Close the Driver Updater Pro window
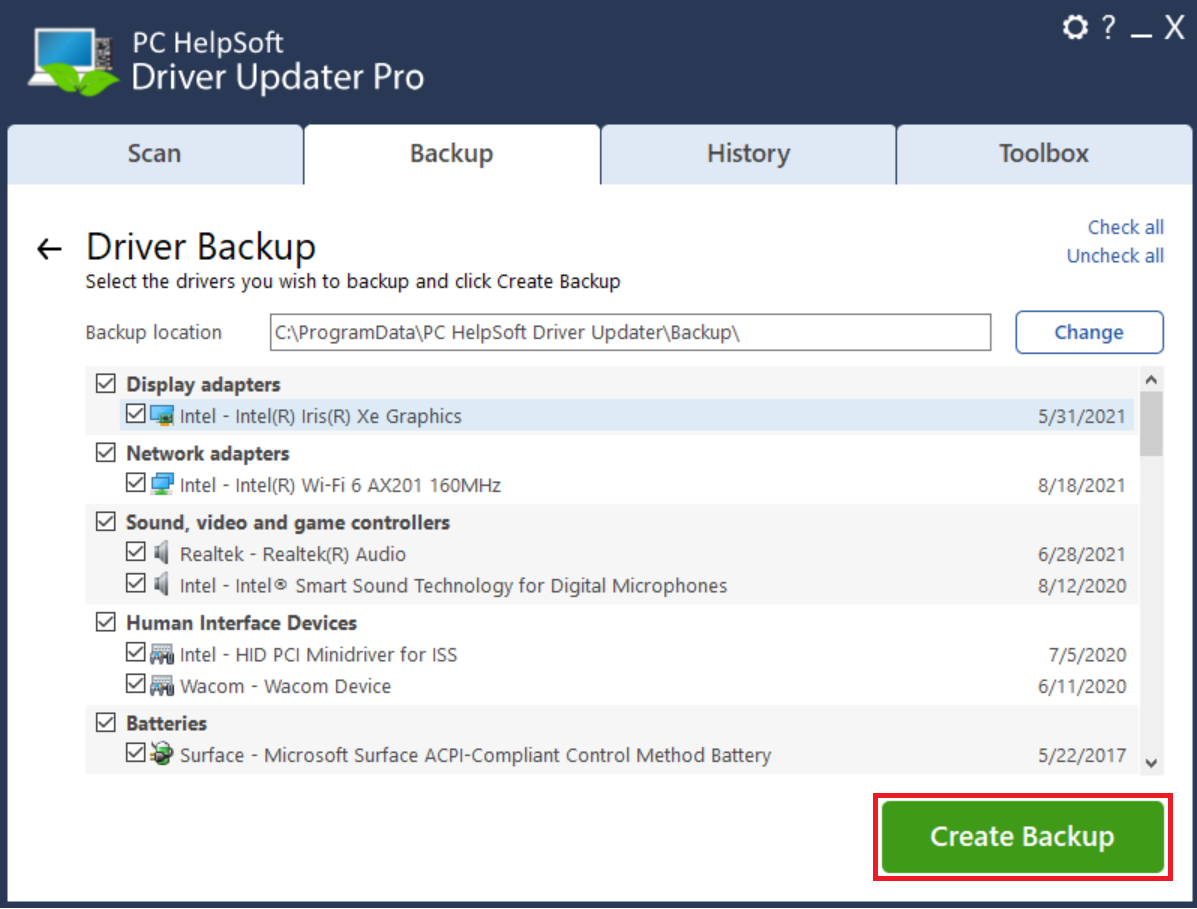Image resolution: width=1197 pixels, height=909 pixels. [1174, 27]
